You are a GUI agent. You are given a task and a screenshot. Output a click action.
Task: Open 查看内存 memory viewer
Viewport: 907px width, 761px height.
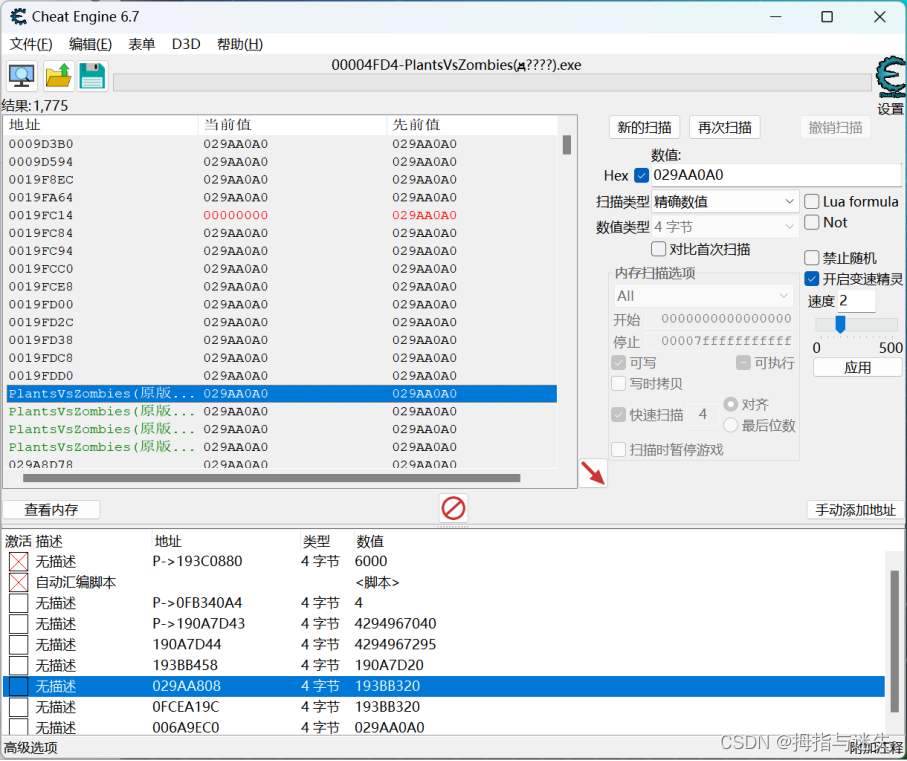pos(51,509)
